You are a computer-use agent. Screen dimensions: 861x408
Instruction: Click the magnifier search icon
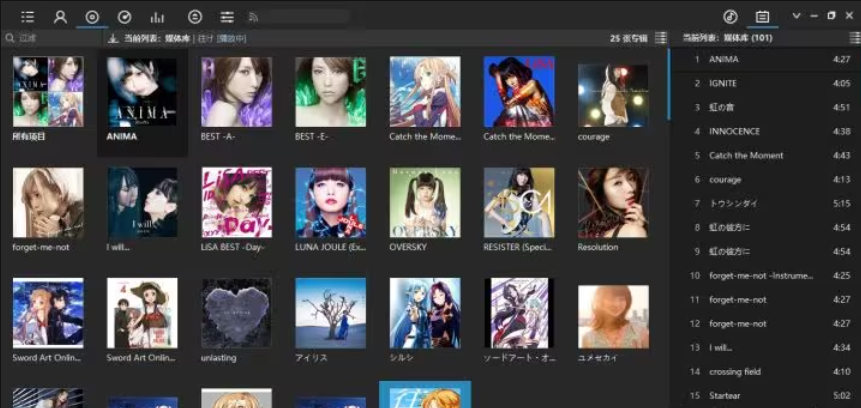tap(10, 38)
